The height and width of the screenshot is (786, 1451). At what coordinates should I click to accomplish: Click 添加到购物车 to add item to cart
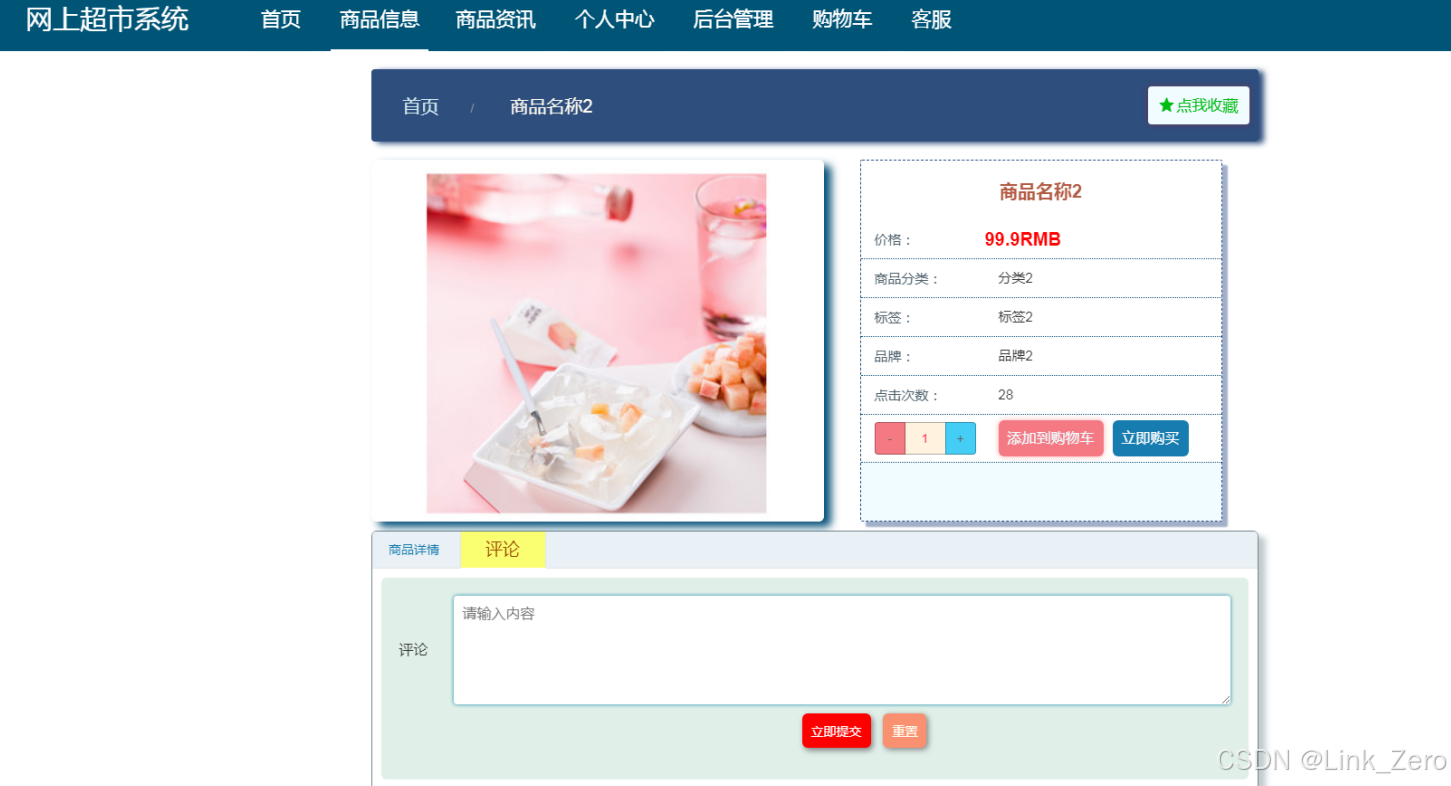point(1050,438)
